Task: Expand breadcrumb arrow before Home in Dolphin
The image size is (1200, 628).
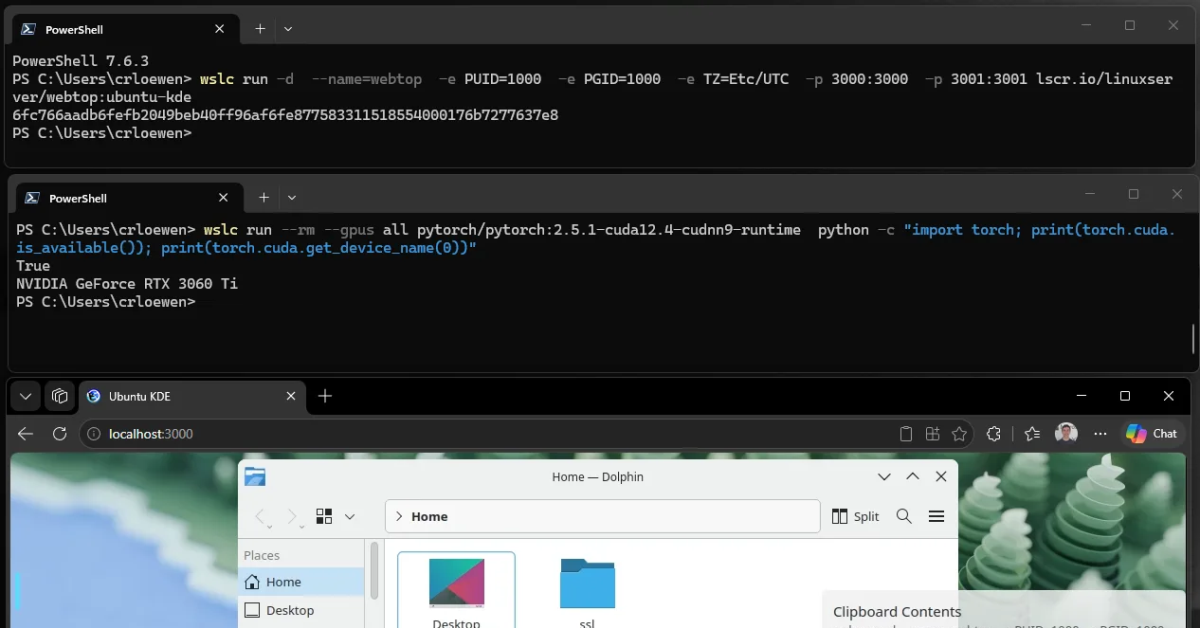Action: 399,516
